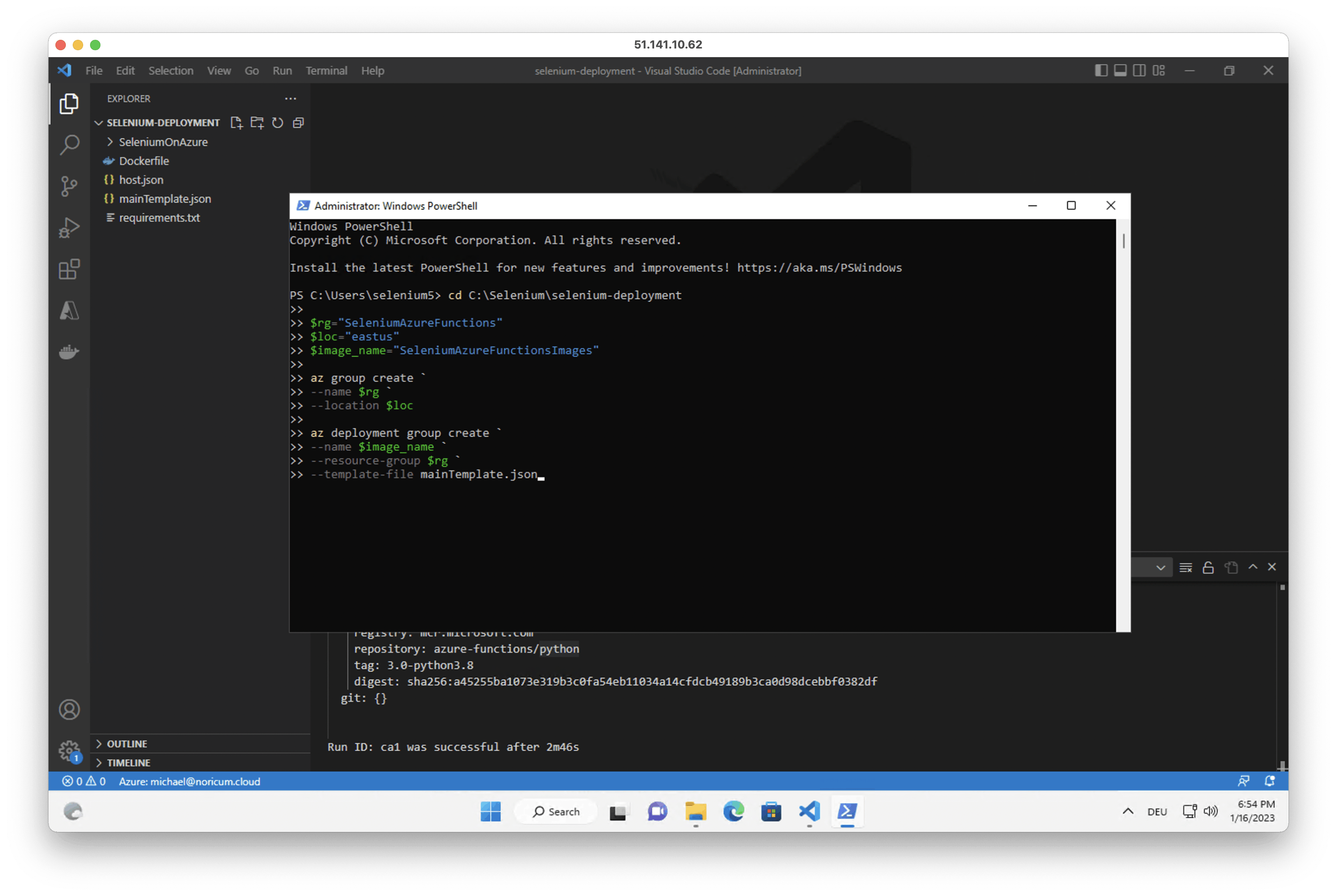Toggle terminal scroll lock icon

[x=1208, y=567]
